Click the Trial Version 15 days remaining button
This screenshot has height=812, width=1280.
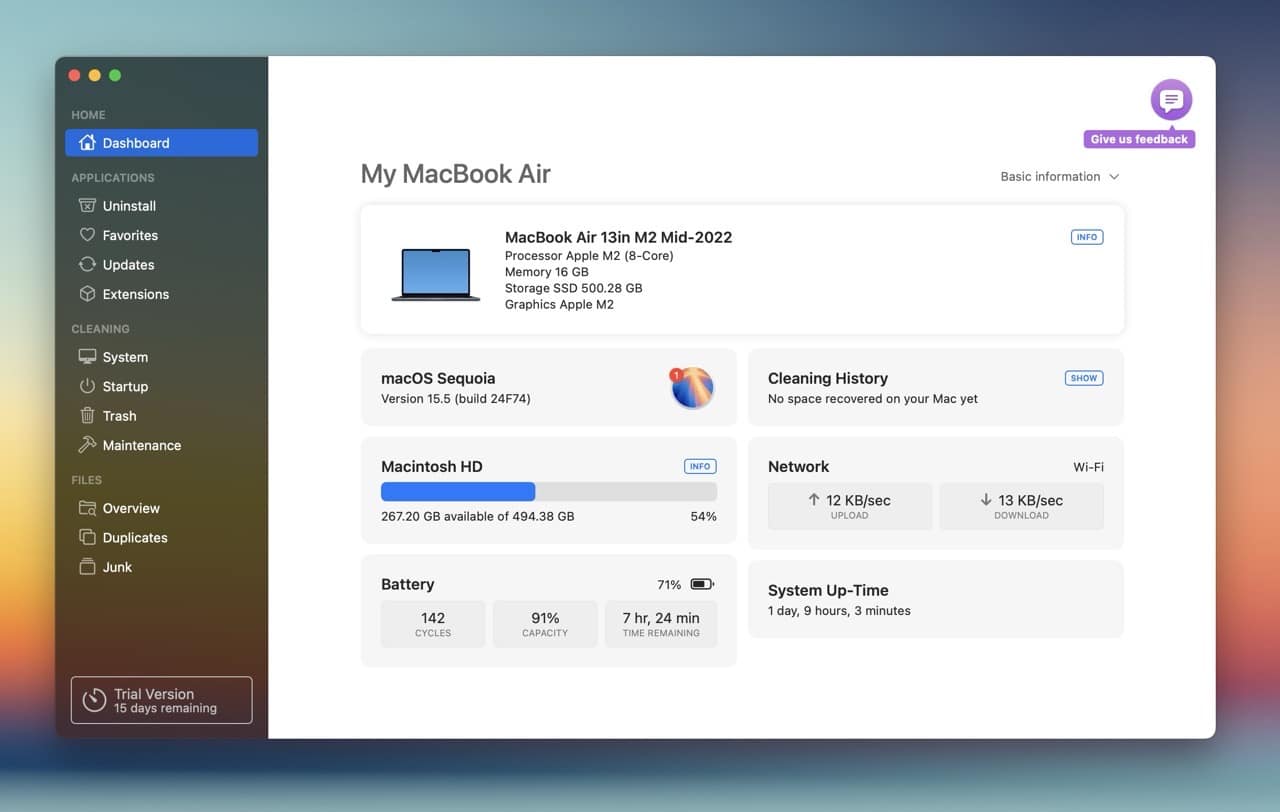pos(161,700)
